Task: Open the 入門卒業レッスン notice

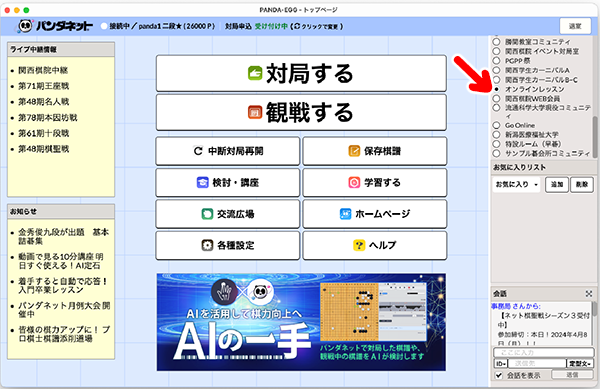Action: (63, 285)
